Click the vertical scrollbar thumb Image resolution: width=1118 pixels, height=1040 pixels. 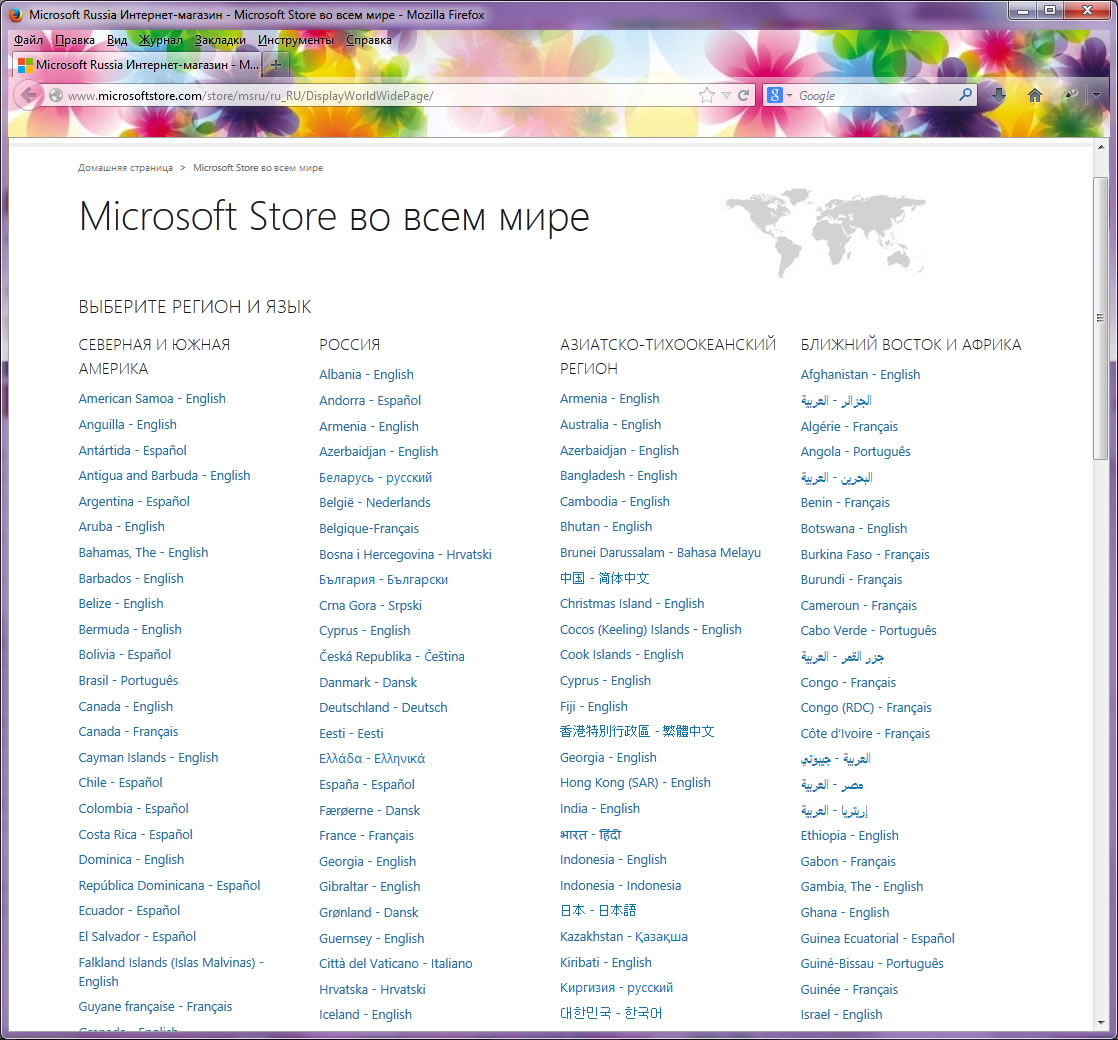point(1101,317)
